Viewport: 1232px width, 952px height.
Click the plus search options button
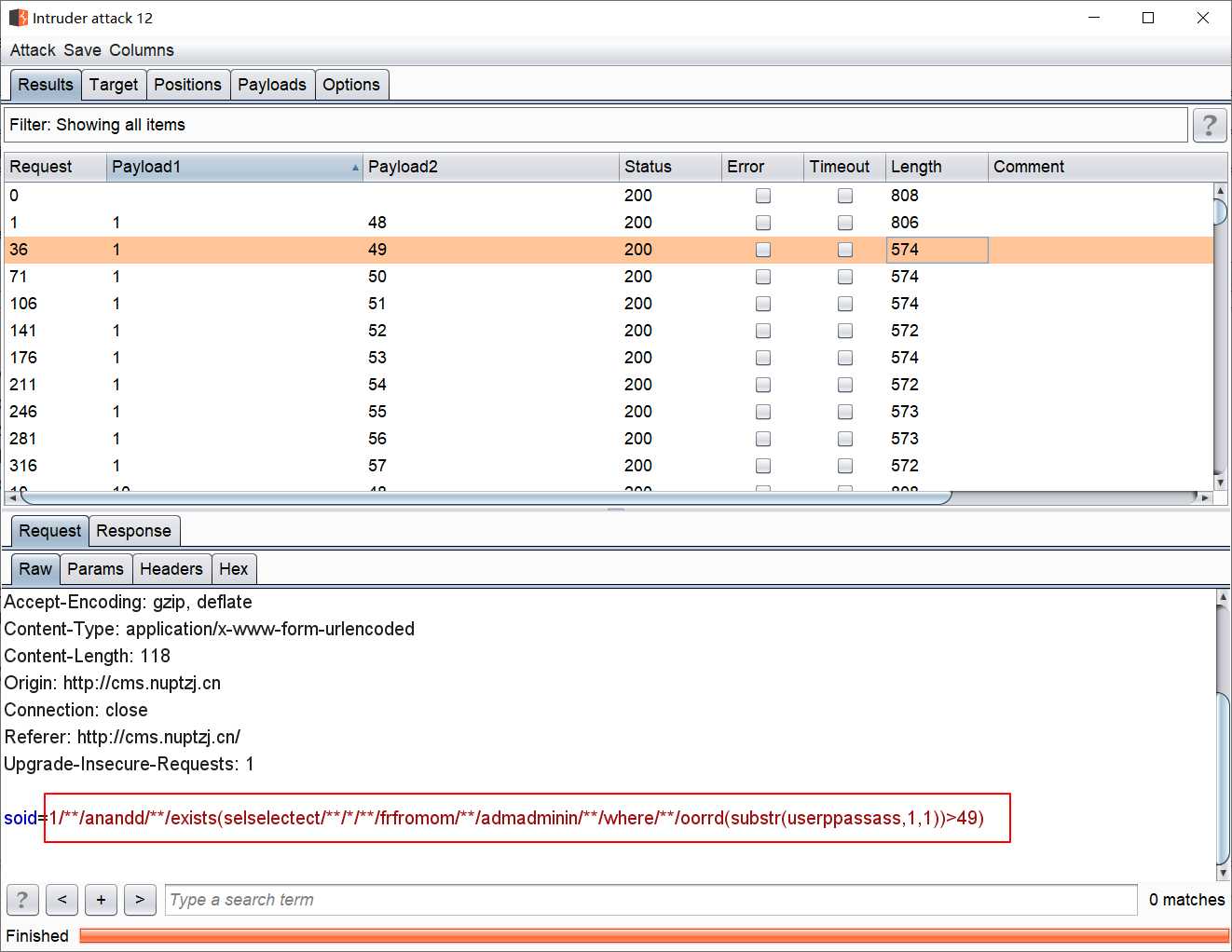tap(101, 900)
